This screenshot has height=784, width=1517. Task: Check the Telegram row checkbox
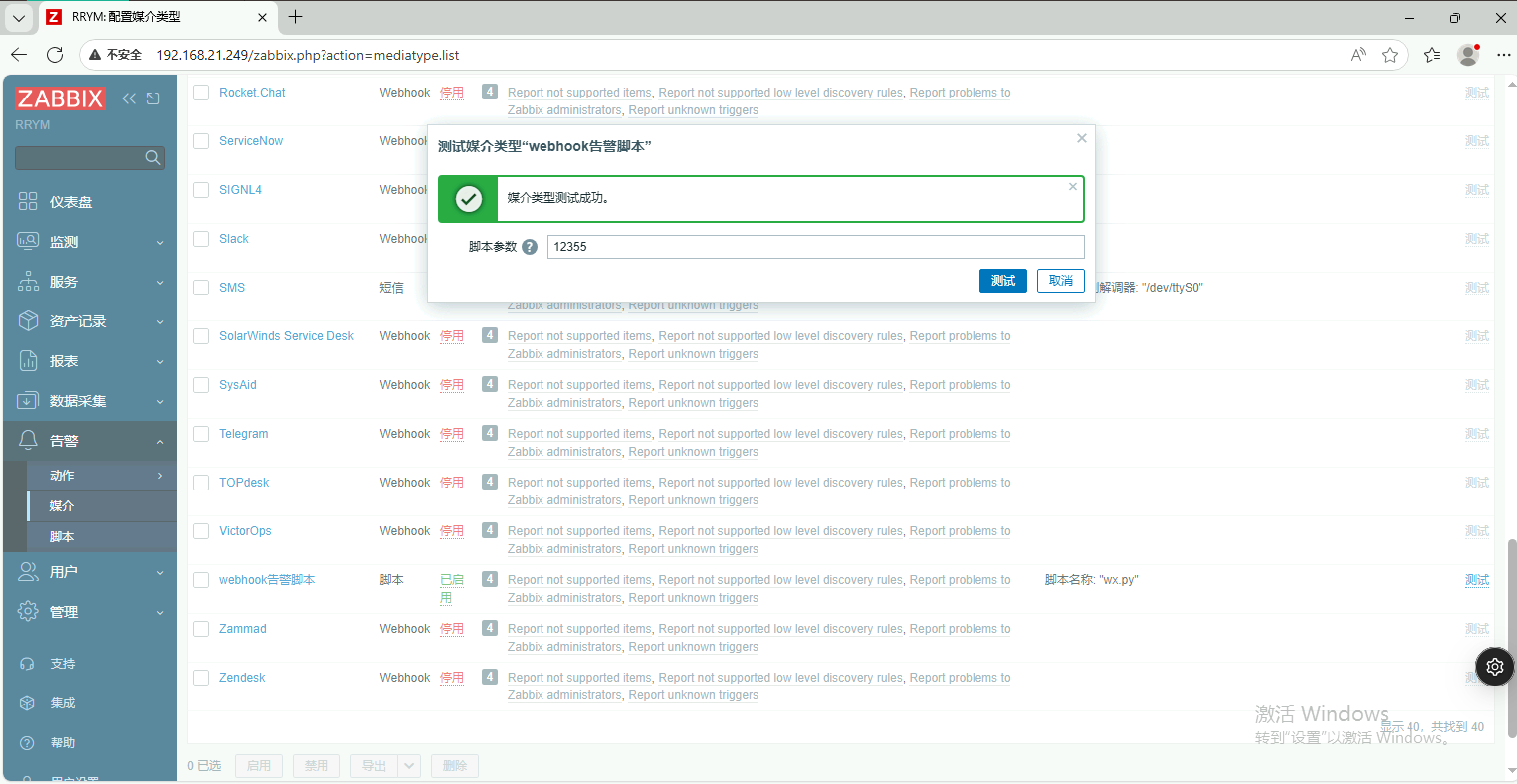point(201,434)
